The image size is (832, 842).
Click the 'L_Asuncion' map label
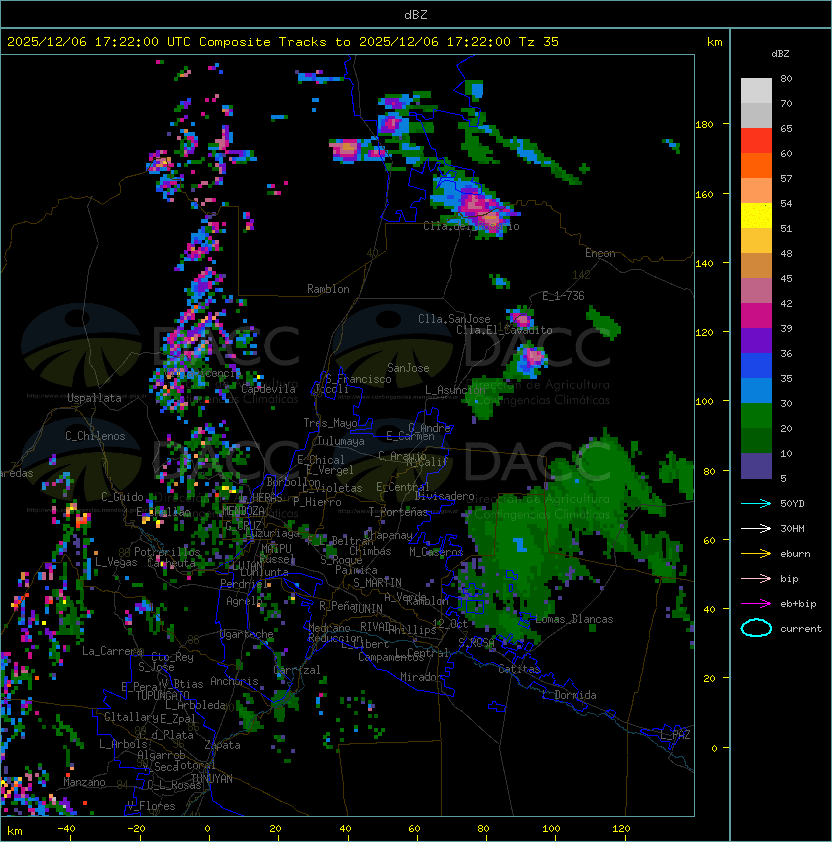pos(455,390)
